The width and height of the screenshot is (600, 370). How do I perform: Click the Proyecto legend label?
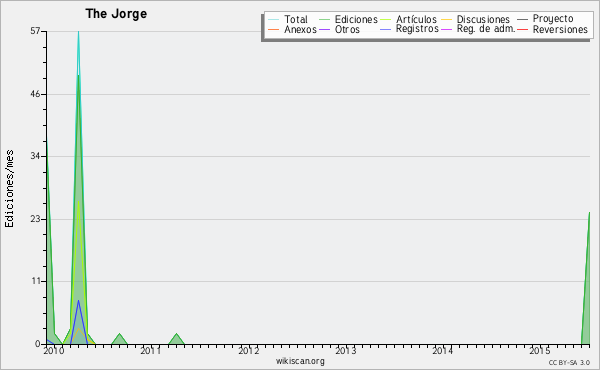(x=553, y=18)
